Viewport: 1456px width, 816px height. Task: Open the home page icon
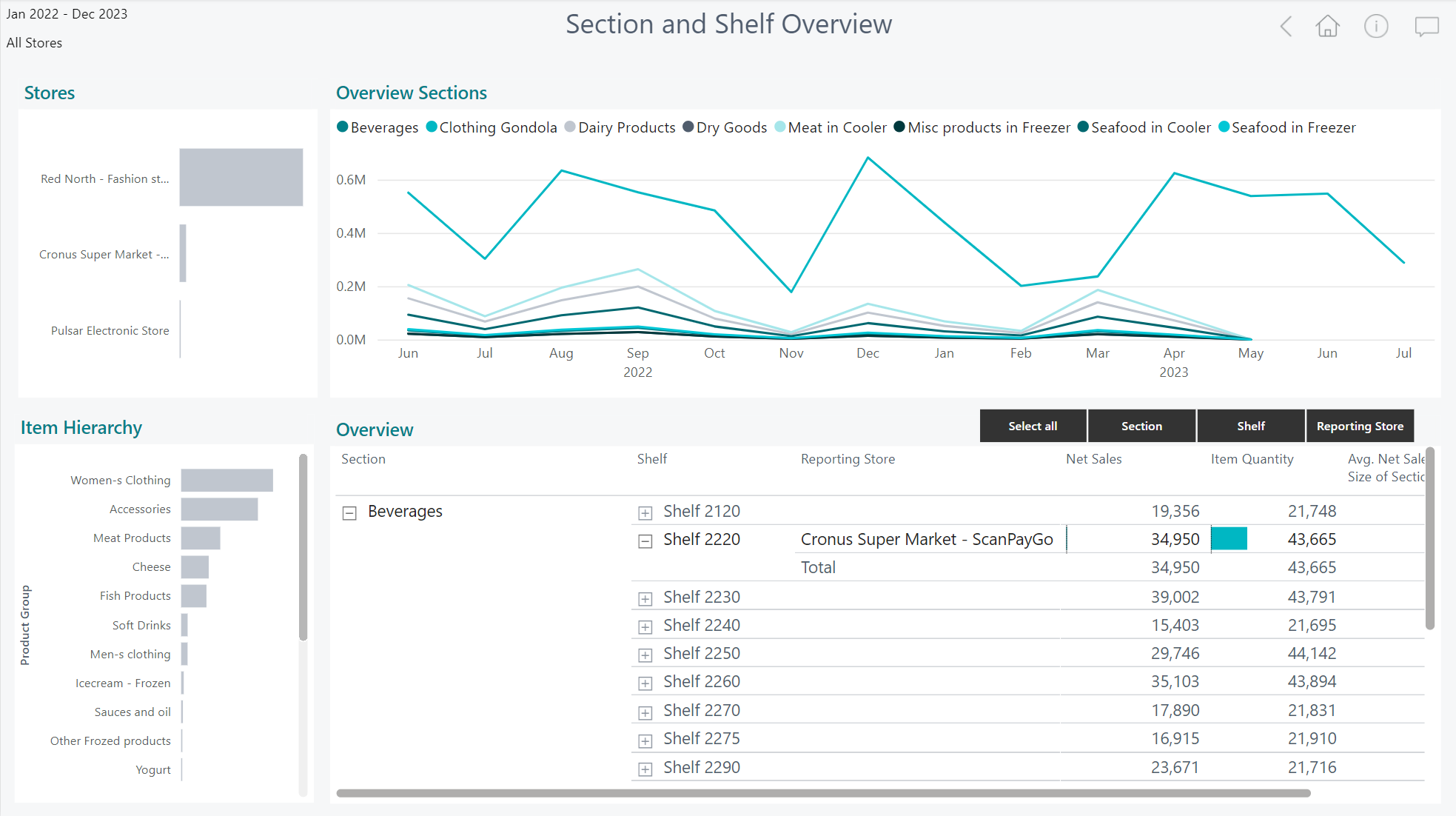point(1327,27)
